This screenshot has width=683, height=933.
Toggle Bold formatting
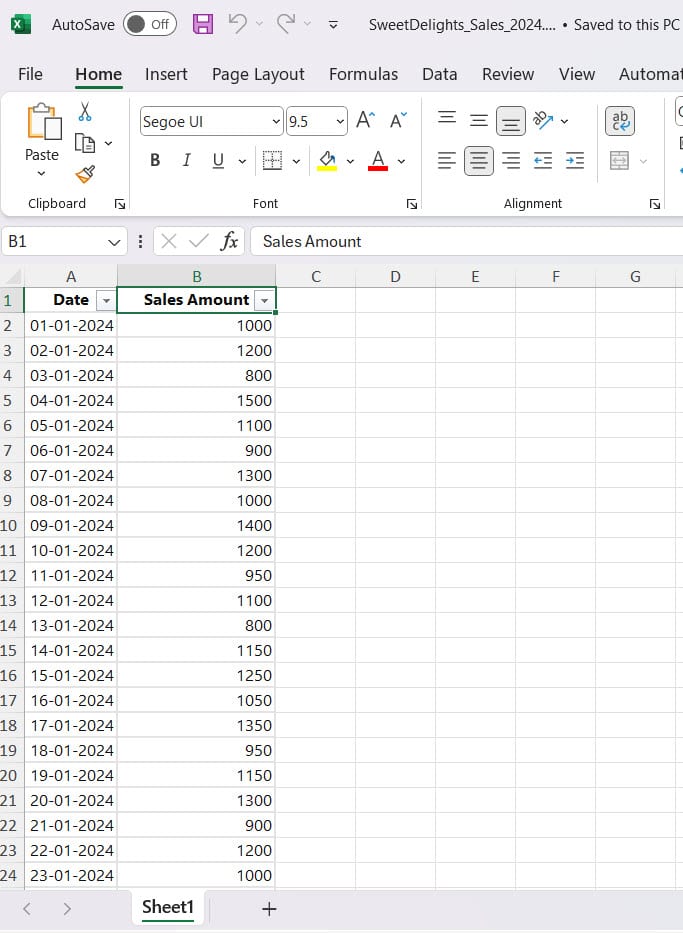155,160
